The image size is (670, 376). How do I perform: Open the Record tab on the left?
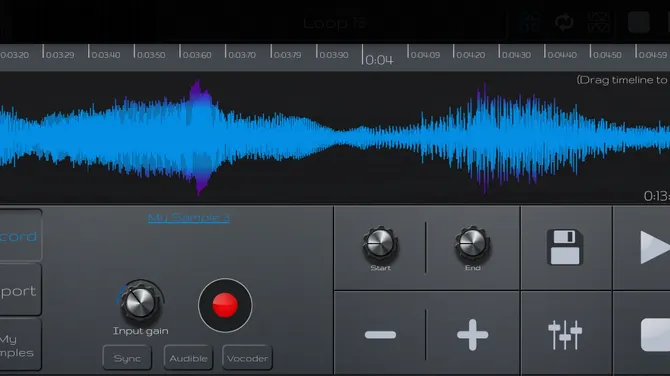21,235
